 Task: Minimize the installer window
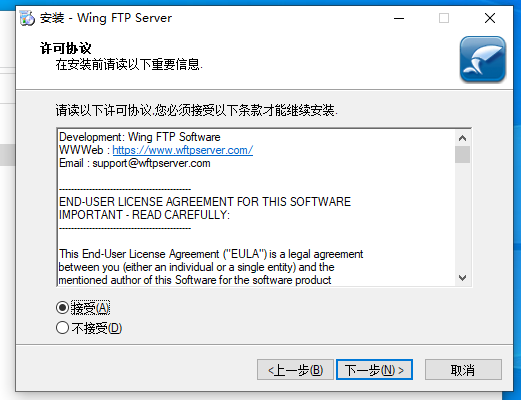399,18
